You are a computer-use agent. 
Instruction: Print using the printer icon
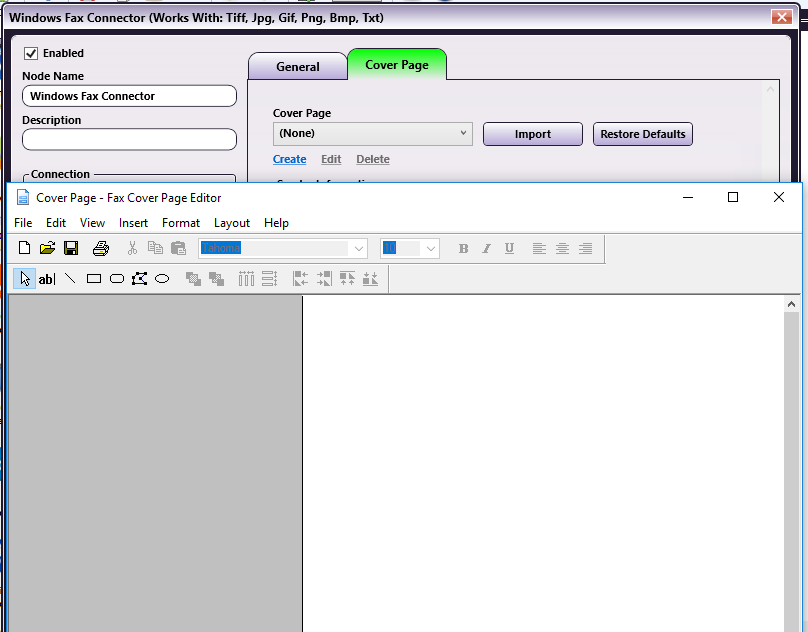100,248
